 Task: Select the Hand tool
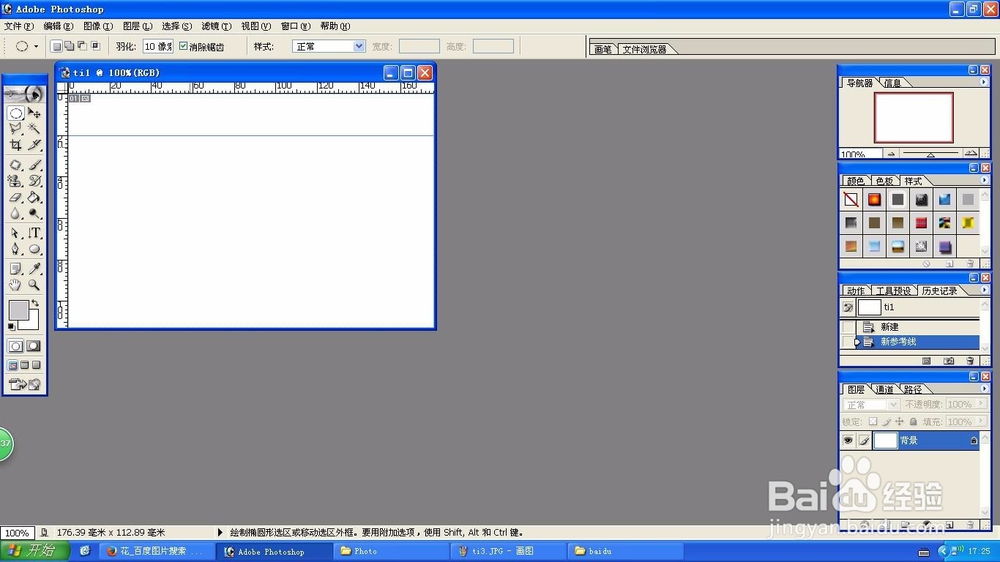tap(16, 285)
